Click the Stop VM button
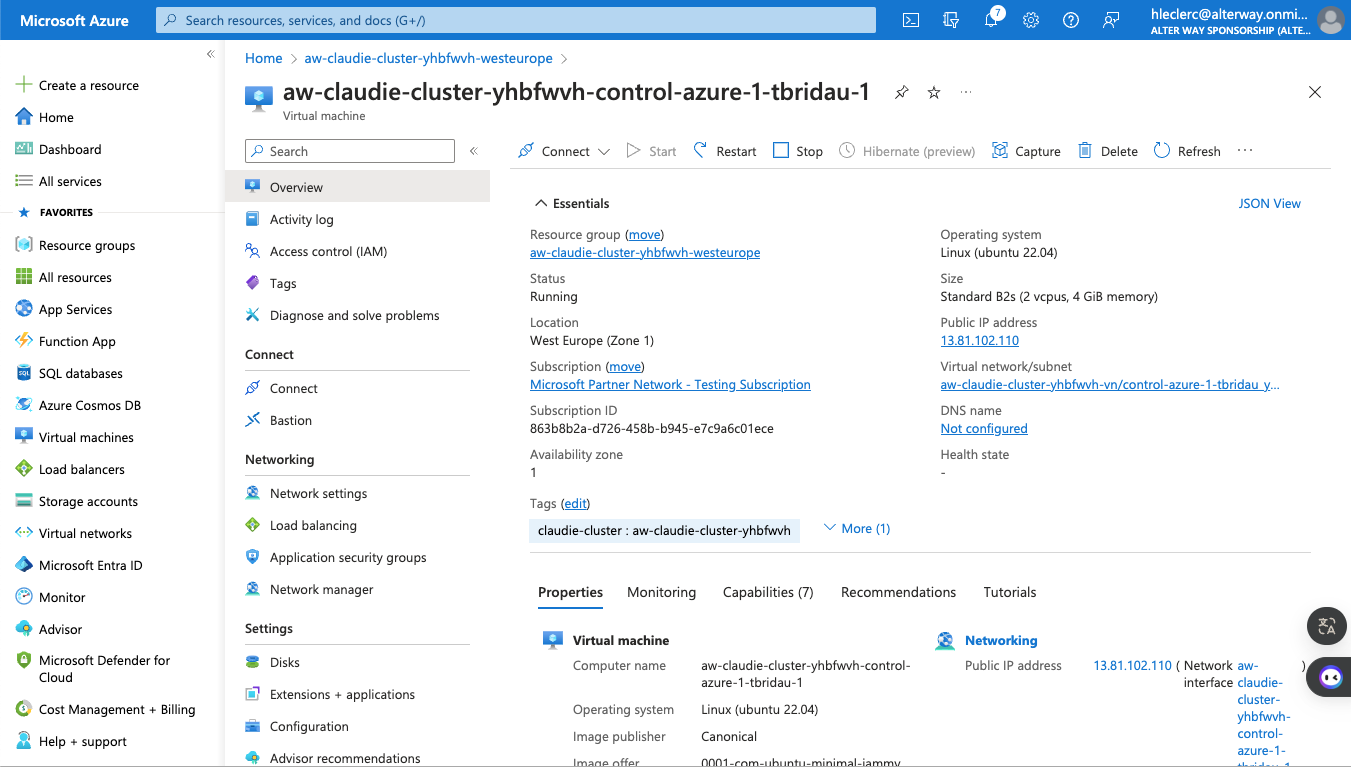 pyautogui.click(x=798, y=151)
